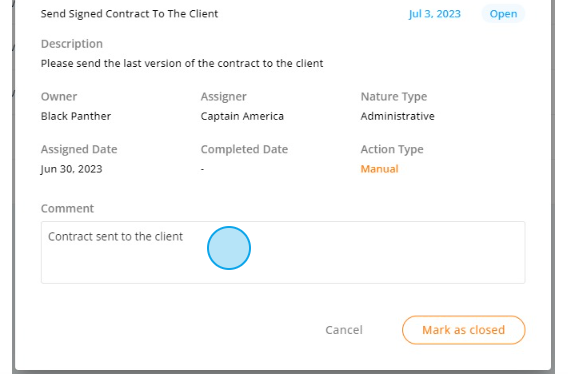The image size is (568, 380).
Task: Select owner name Black Panther
Action: tap(76, 116)
